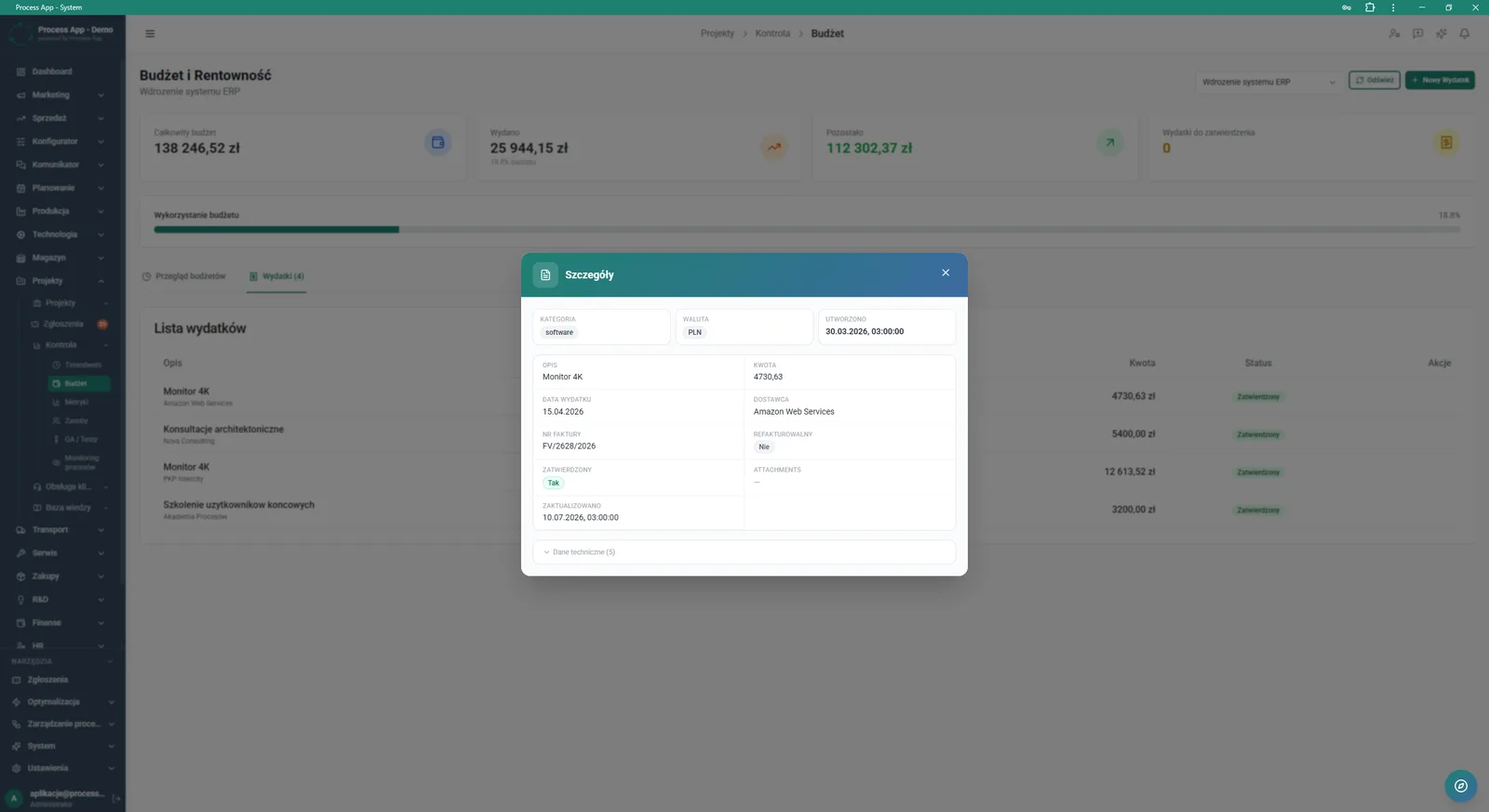Image resolution: width=1489 pixels, height=812 pixels.
Task: Click the R&D lightbulb icon
Action: pos(20,599)
